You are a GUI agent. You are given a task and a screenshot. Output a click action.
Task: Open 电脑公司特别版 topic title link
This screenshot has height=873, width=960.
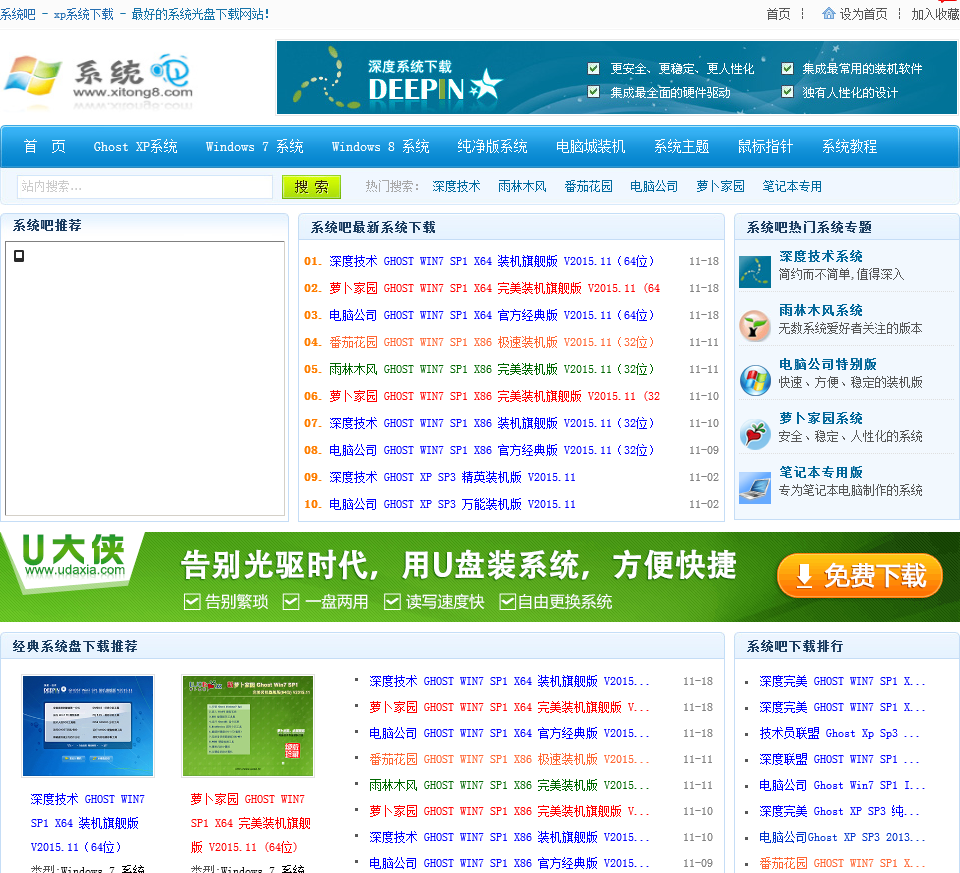828,364
